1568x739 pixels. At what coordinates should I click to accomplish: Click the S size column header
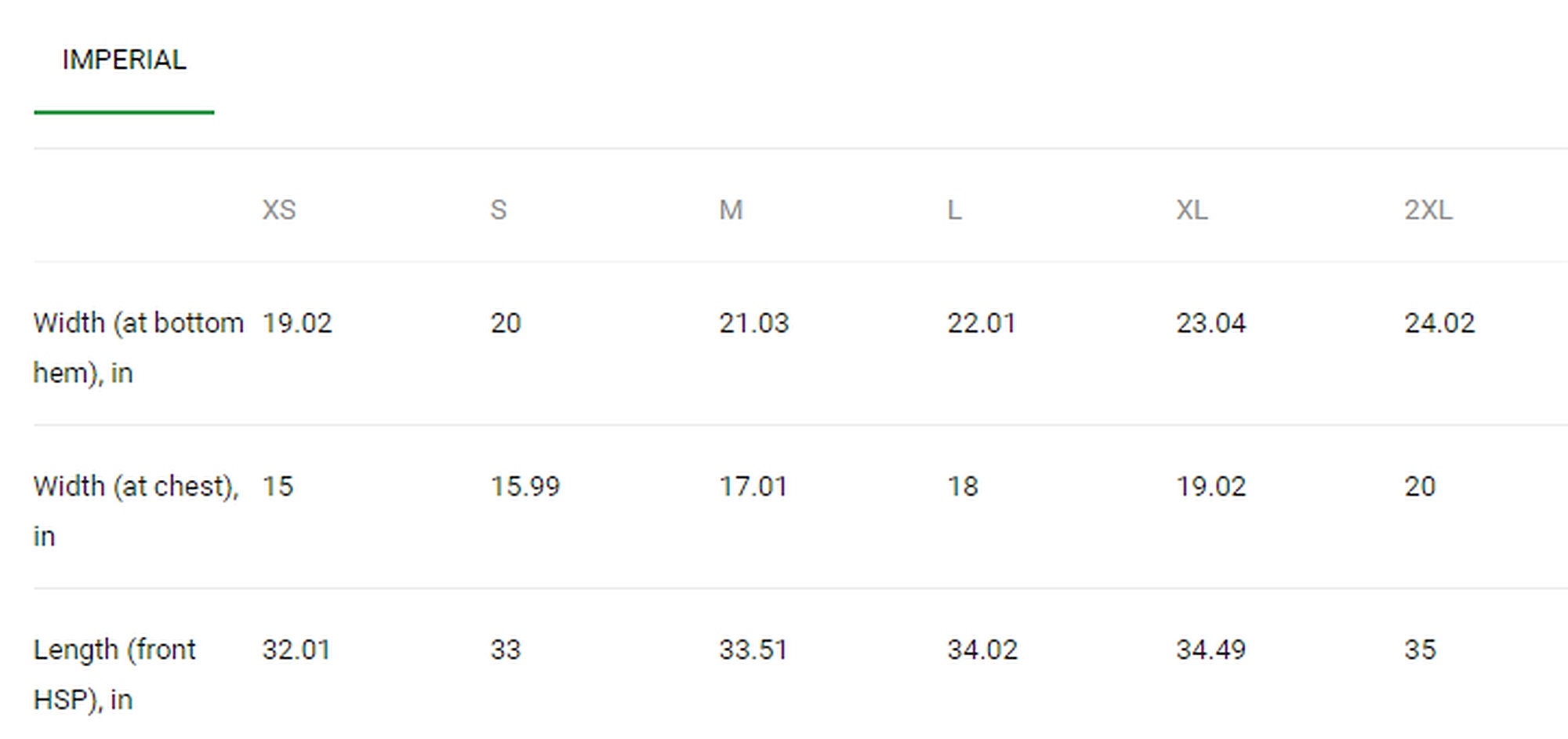tap(499, 210)
